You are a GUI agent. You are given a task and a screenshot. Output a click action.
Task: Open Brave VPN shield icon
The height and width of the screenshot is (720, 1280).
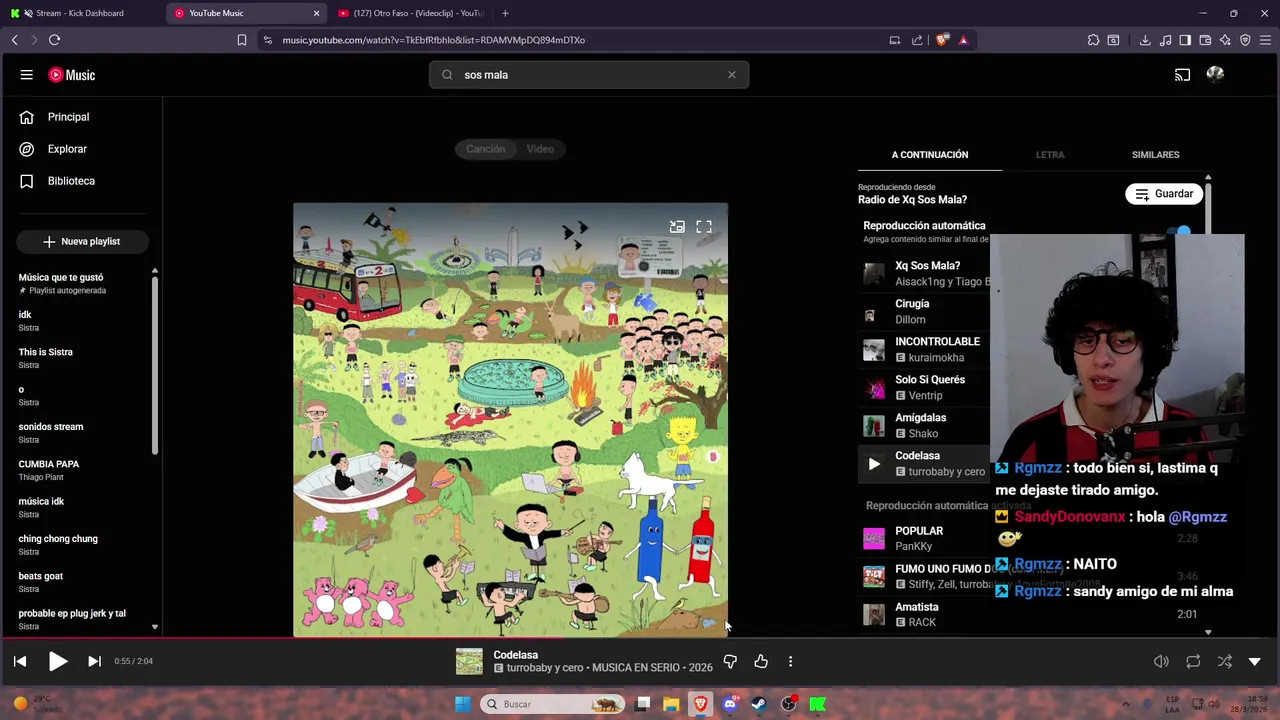[1245, 40]
